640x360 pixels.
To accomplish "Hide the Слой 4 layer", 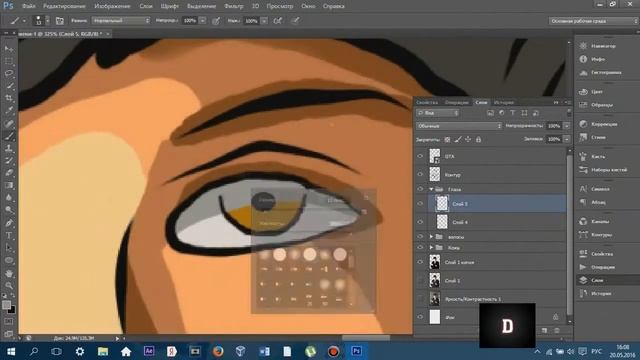I will 420,222.
